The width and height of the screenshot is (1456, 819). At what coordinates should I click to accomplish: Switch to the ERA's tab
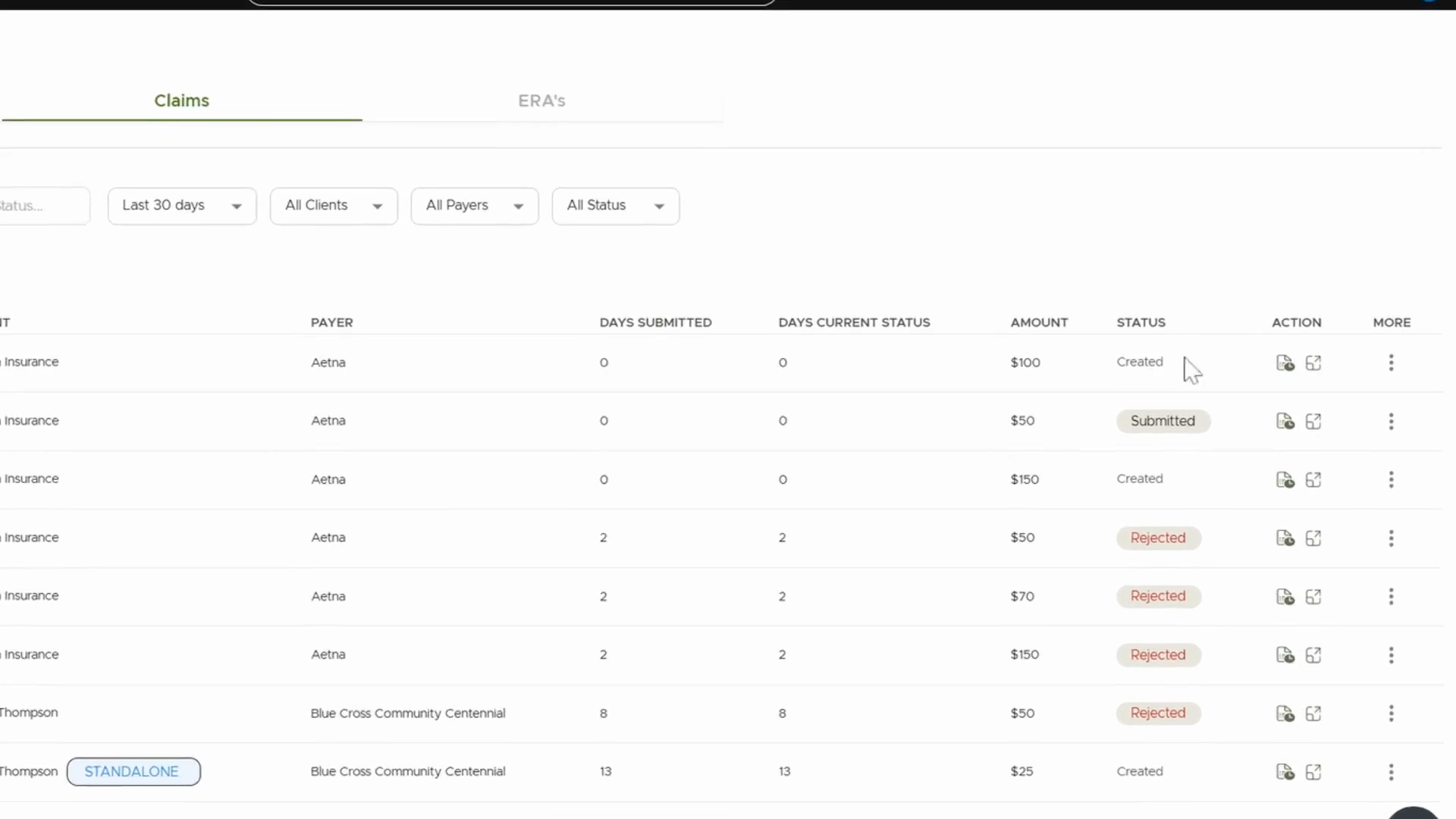click(x=541, y=101)
